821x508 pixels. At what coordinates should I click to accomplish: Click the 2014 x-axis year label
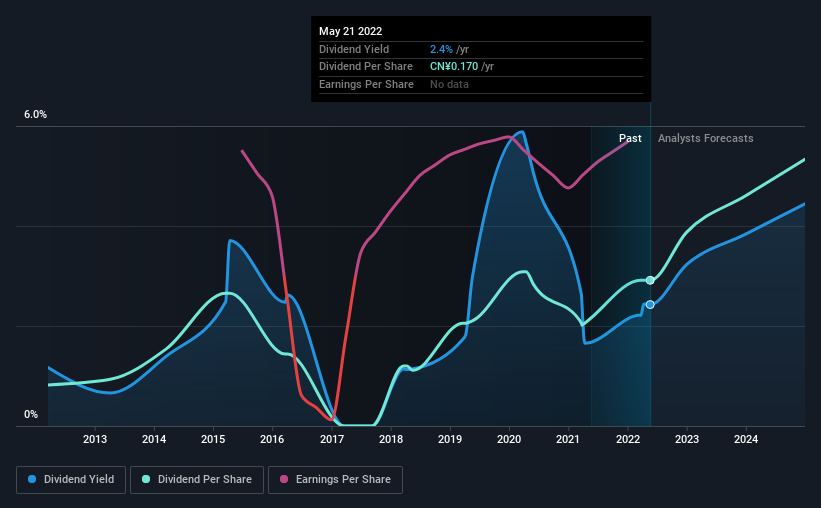pyautogui.click(x=154, y=439)
